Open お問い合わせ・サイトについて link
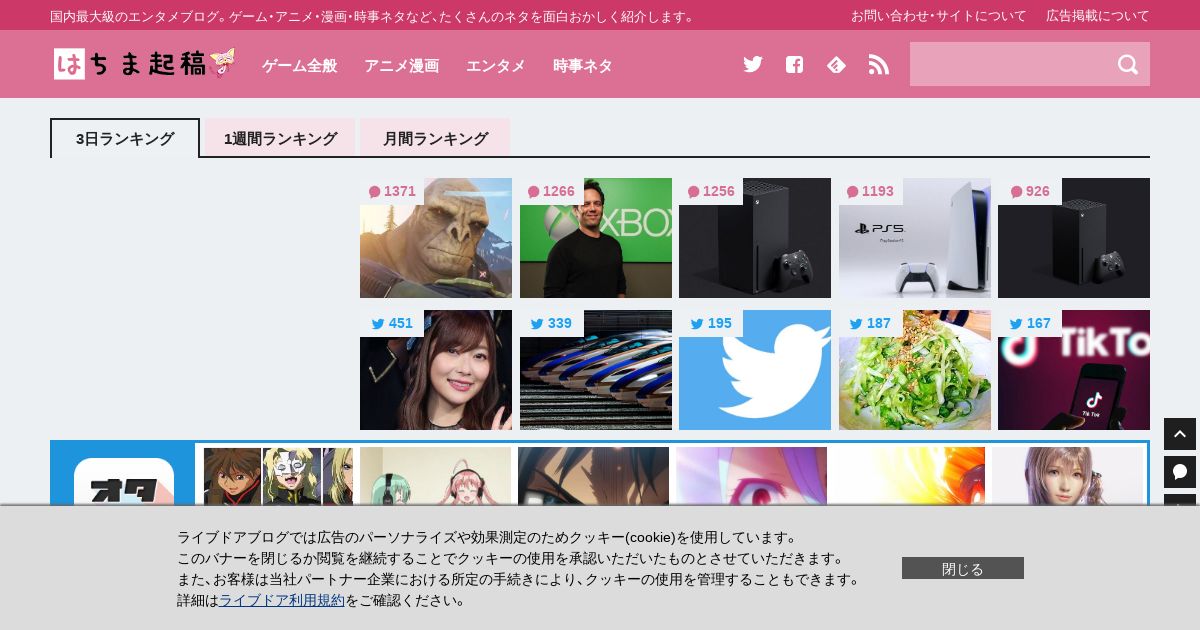The width and height of the screenshot is (1200, 630). (x=939, y=16)
